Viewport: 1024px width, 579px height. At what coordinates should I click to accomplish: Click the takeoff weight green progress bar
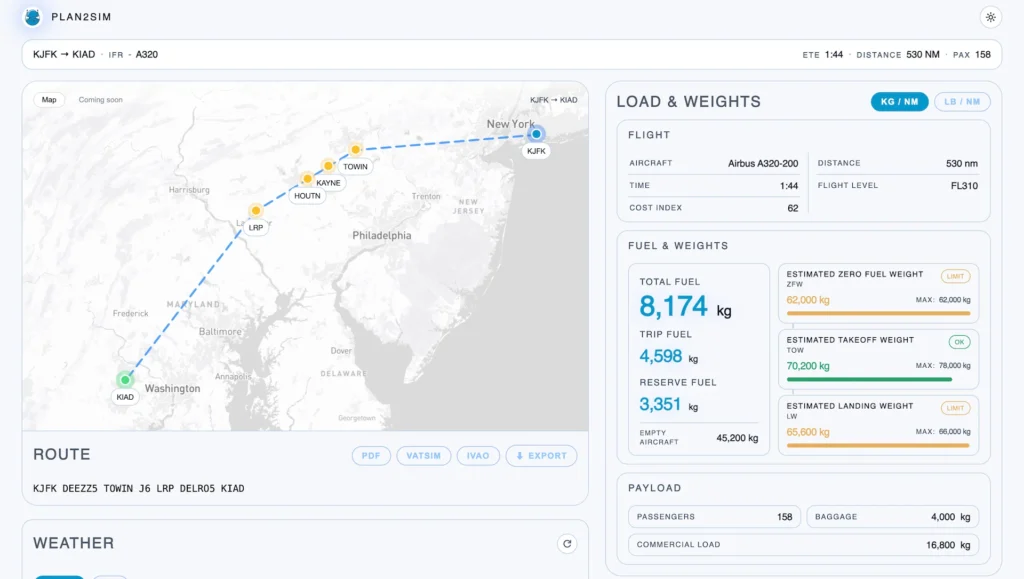(869, 379)
